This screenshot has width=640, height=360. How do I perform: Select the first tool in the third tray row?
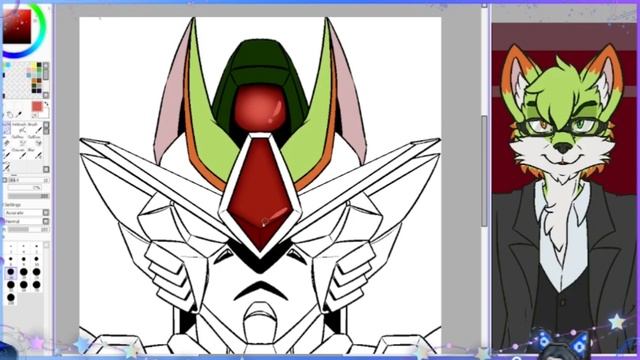coord(7,154)
